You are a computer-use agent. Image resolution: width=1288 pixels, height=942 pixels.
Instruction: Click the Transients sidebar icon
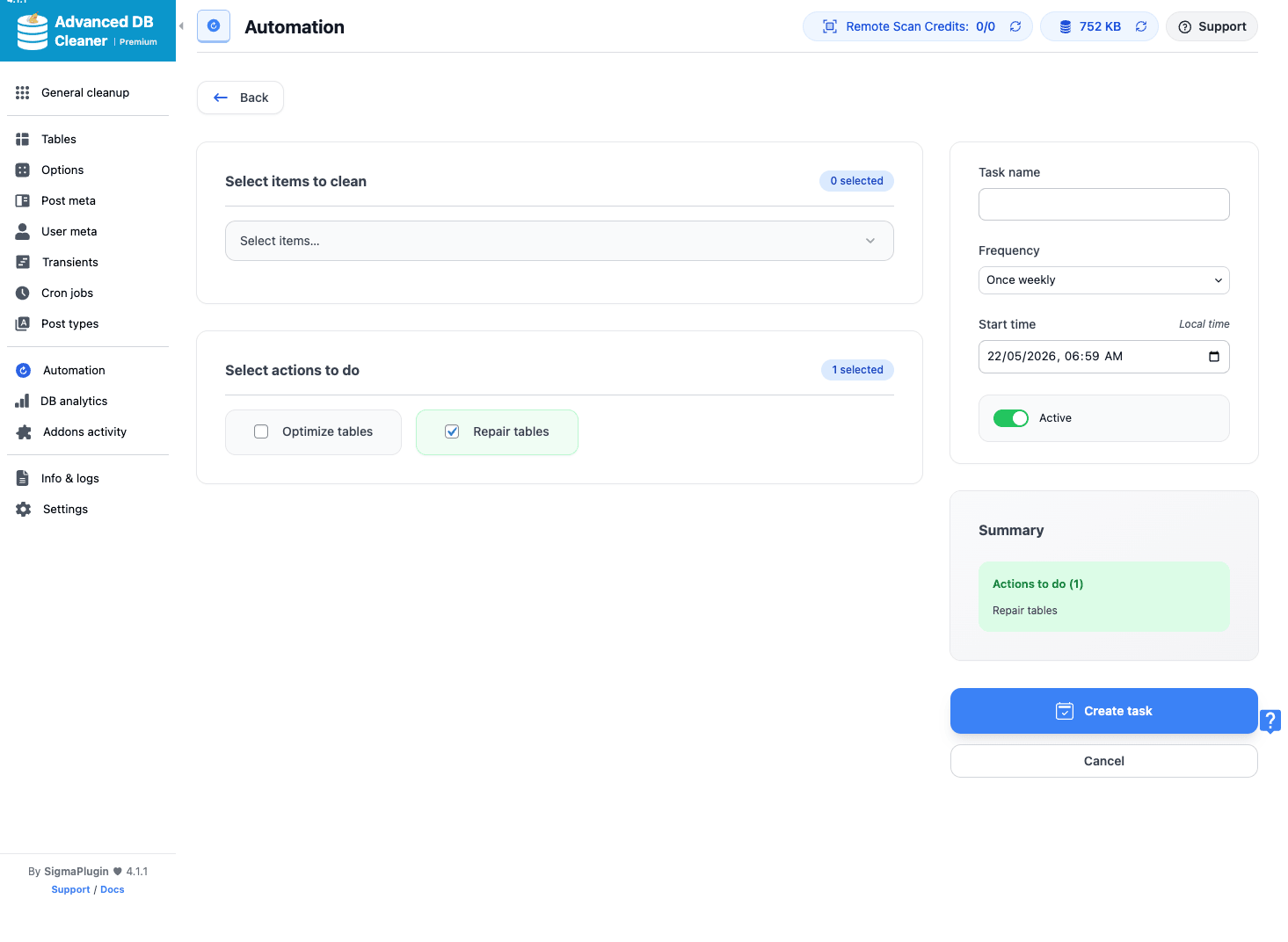pyautogui.click(x=23, y=262)
